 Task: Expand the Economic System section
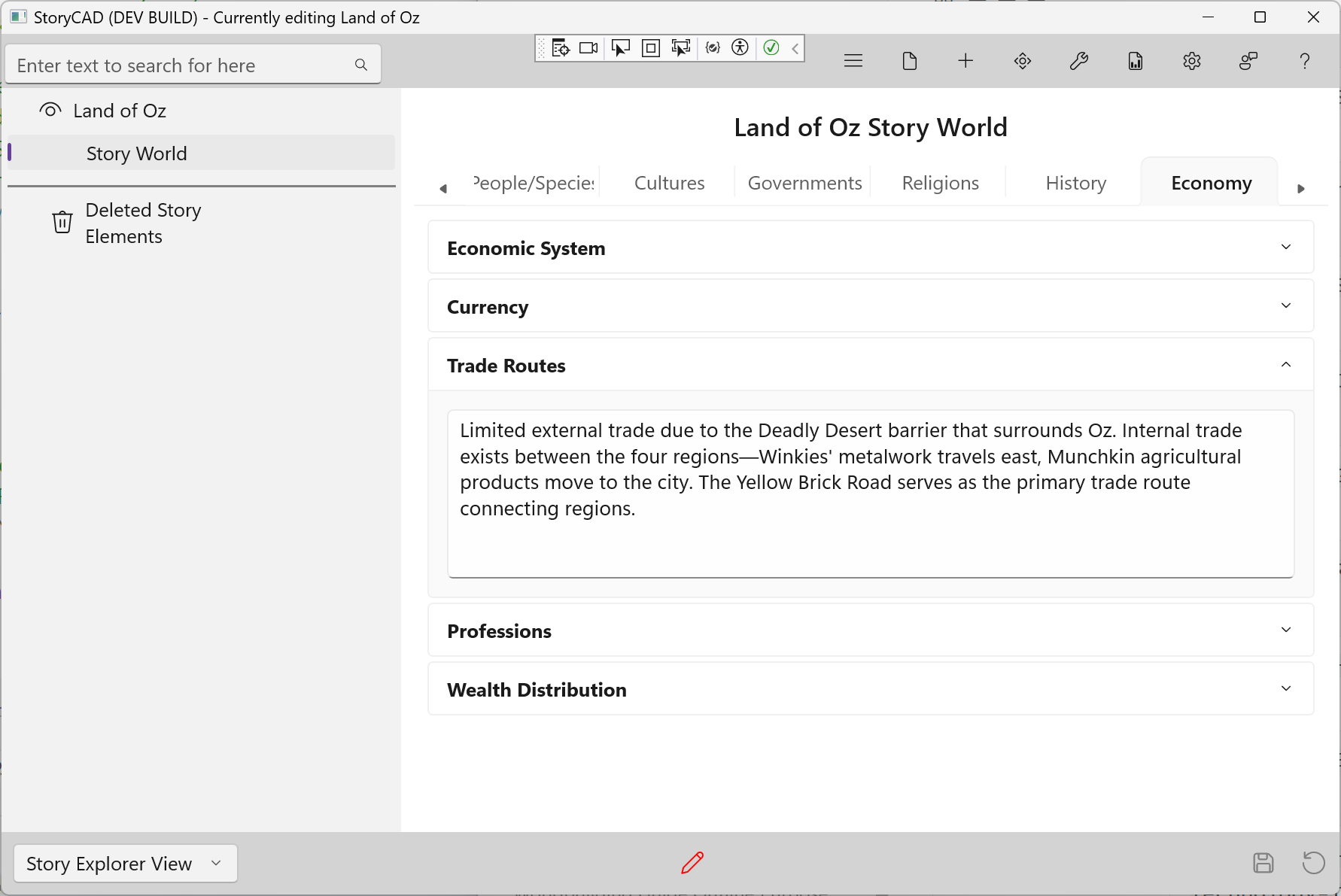(x=870, y=248)
